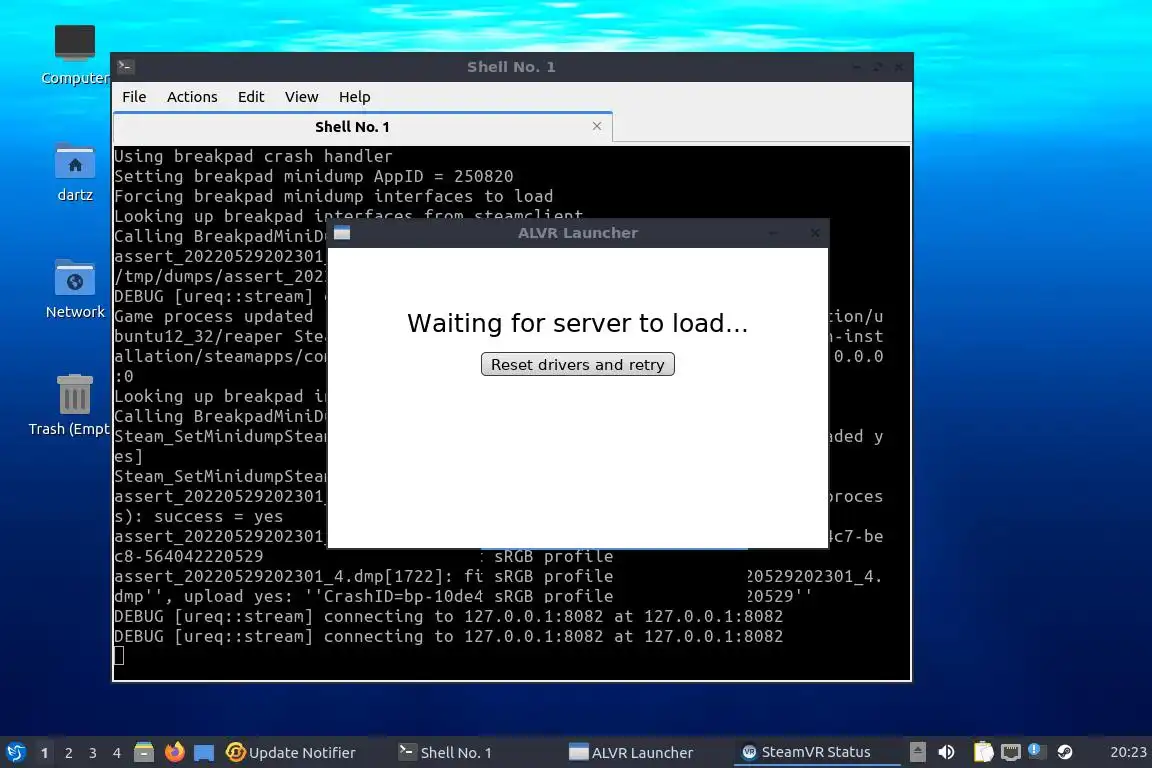Viewport: 1152px width, 768px height.
Task: Click the 'Waiting for server to load...' text
Action: [577, 323]
